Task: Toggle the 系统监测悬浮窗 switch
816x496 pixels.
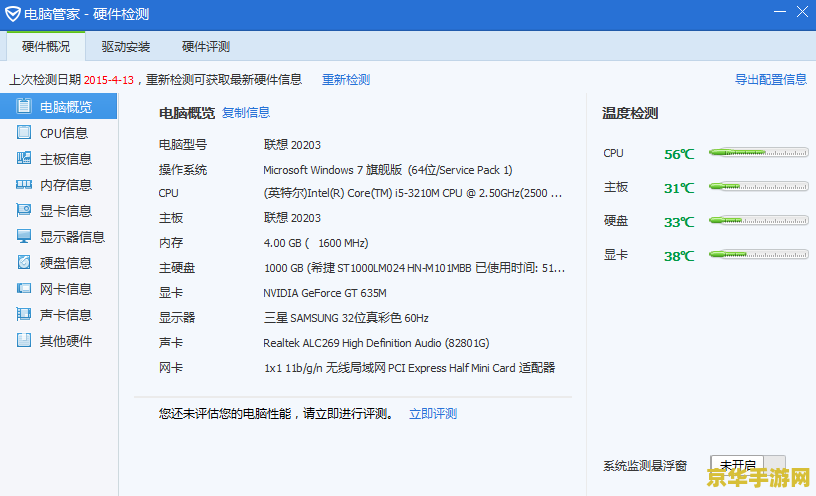Action: click(x=748, y=465)
